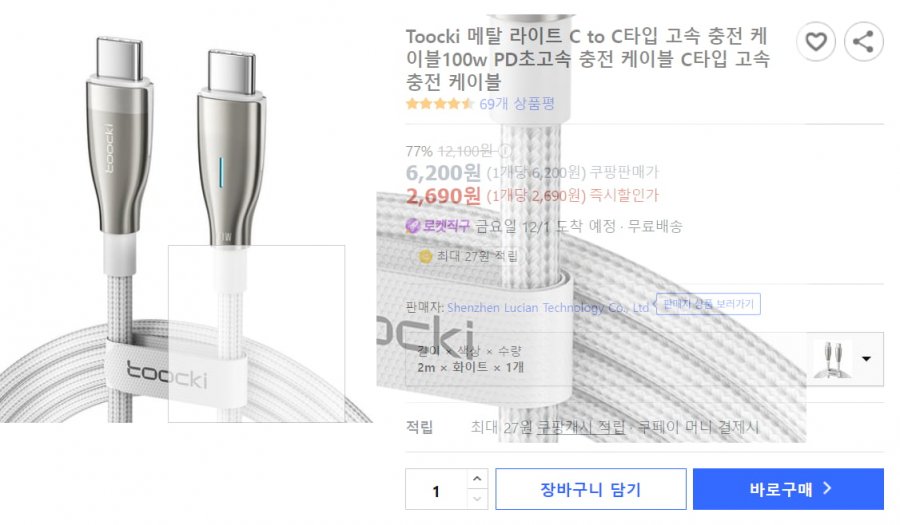Click the 장바구니 담기 button

tap(591, 489)
